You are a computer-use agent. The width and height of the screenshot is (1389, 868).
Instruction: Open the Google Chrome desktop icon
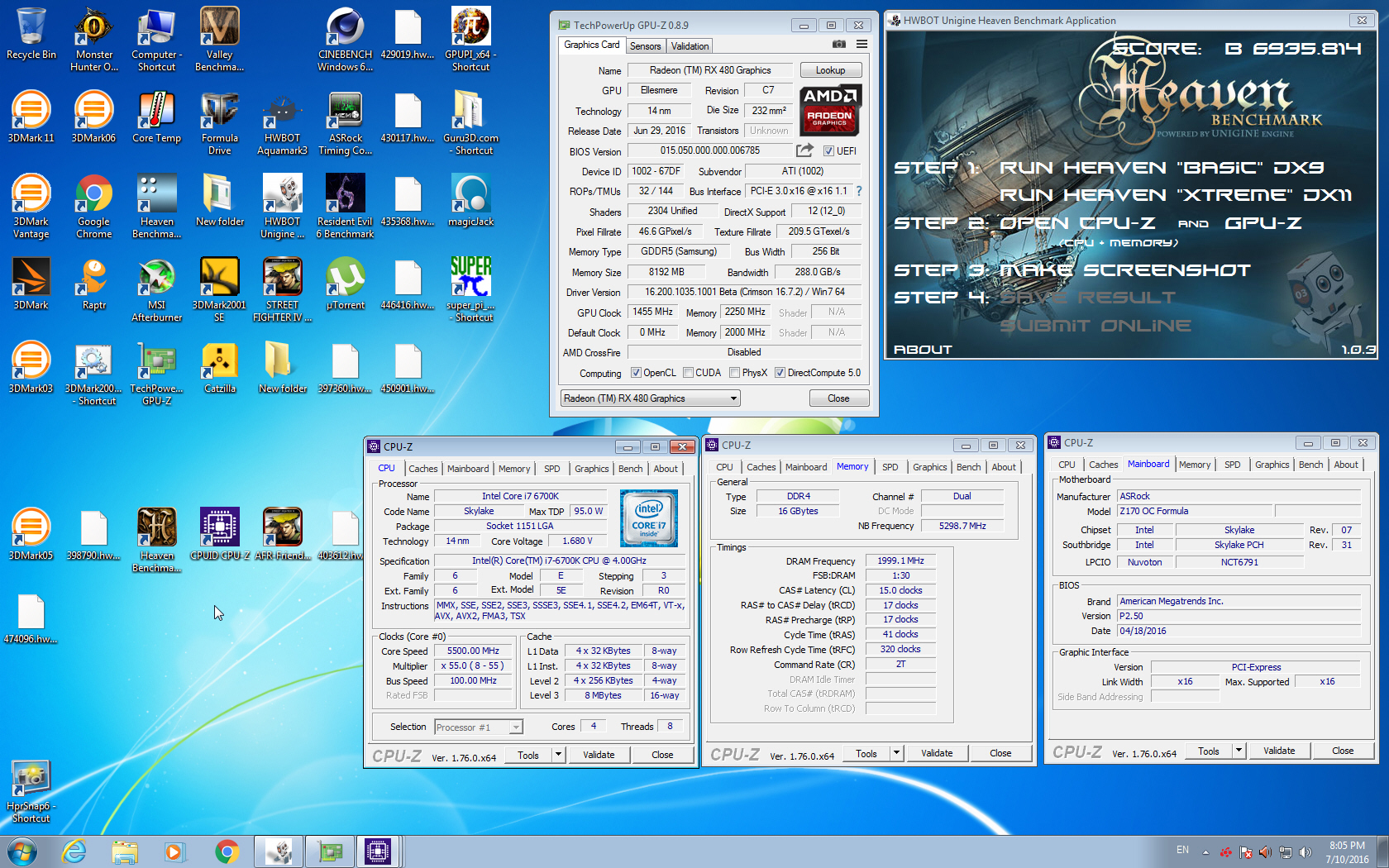click(93, 207)
